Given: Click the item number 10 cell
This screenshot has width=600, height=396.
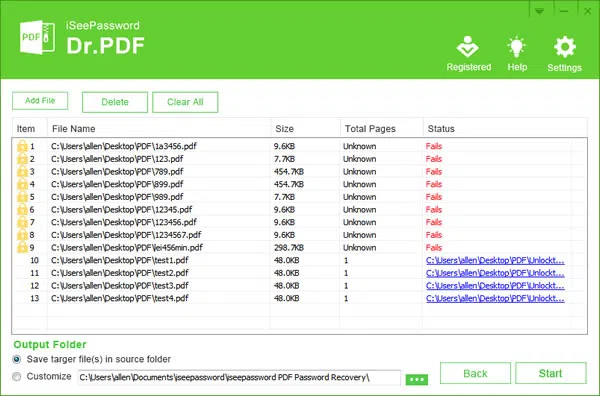Looking at the screenshot, I should (34, 260).
